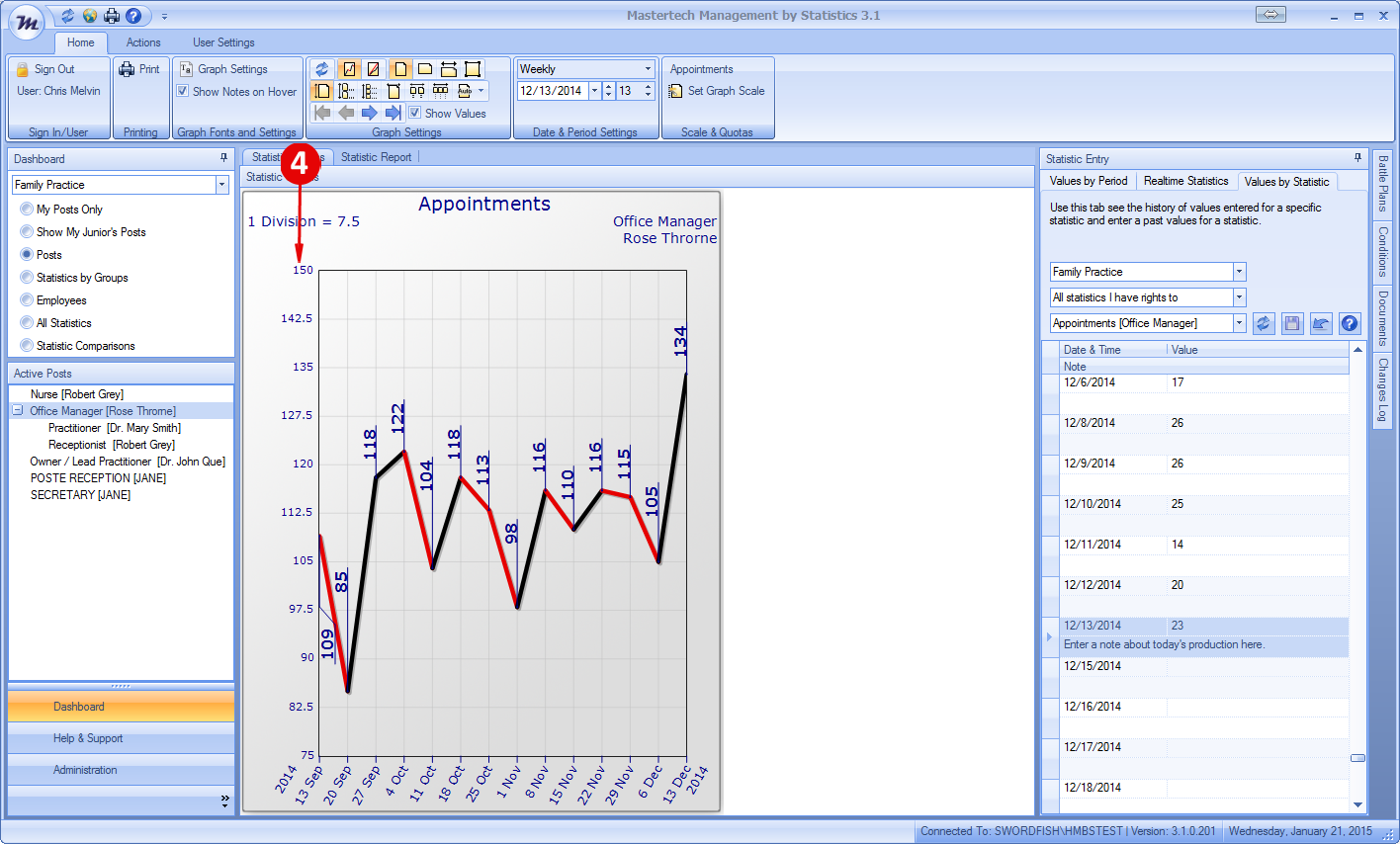
Task: Select the Posts radio button
Action: (27, 255)
